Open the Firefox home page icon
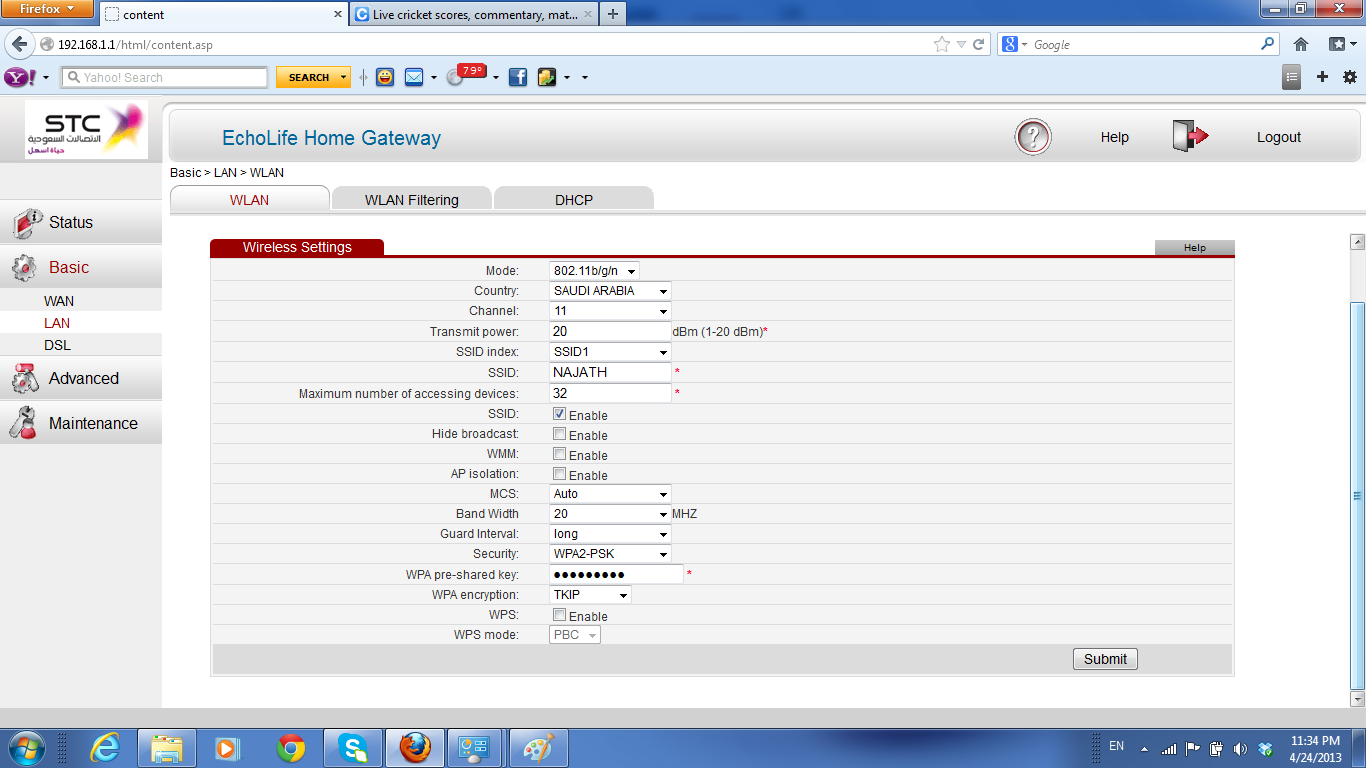The image size is (1366, 768). (1301, 44)
